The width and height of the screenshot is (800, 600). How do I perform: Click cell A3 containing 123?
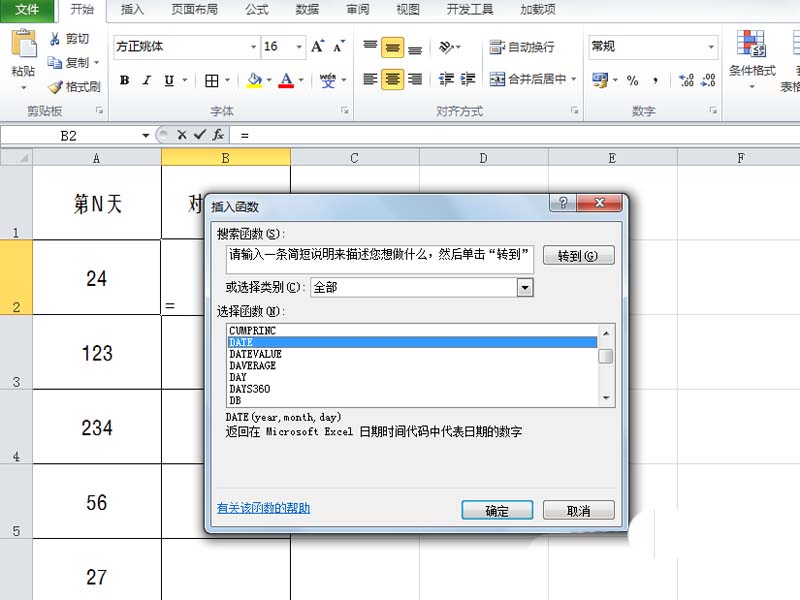97,353
